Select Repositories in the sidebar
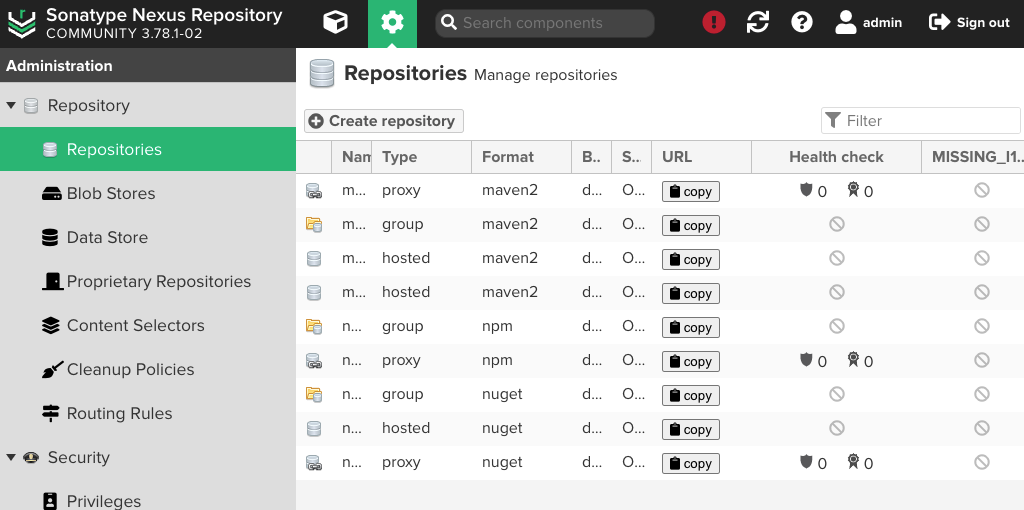Viewport: 1024px width, 510px height. click(x=148, y=149)
